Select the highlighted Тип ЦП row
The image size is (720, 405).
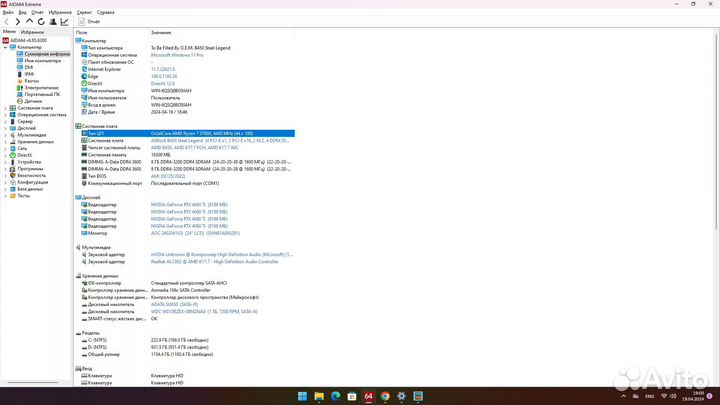coord(187,133)
